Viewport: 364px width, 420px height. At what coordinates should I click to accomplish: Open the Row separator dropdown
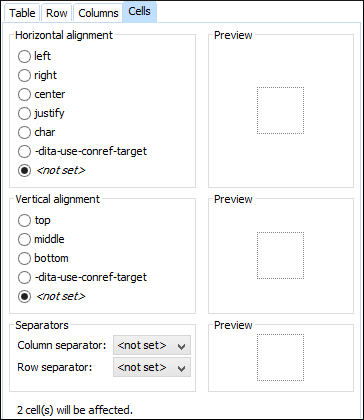coord(152,367)
